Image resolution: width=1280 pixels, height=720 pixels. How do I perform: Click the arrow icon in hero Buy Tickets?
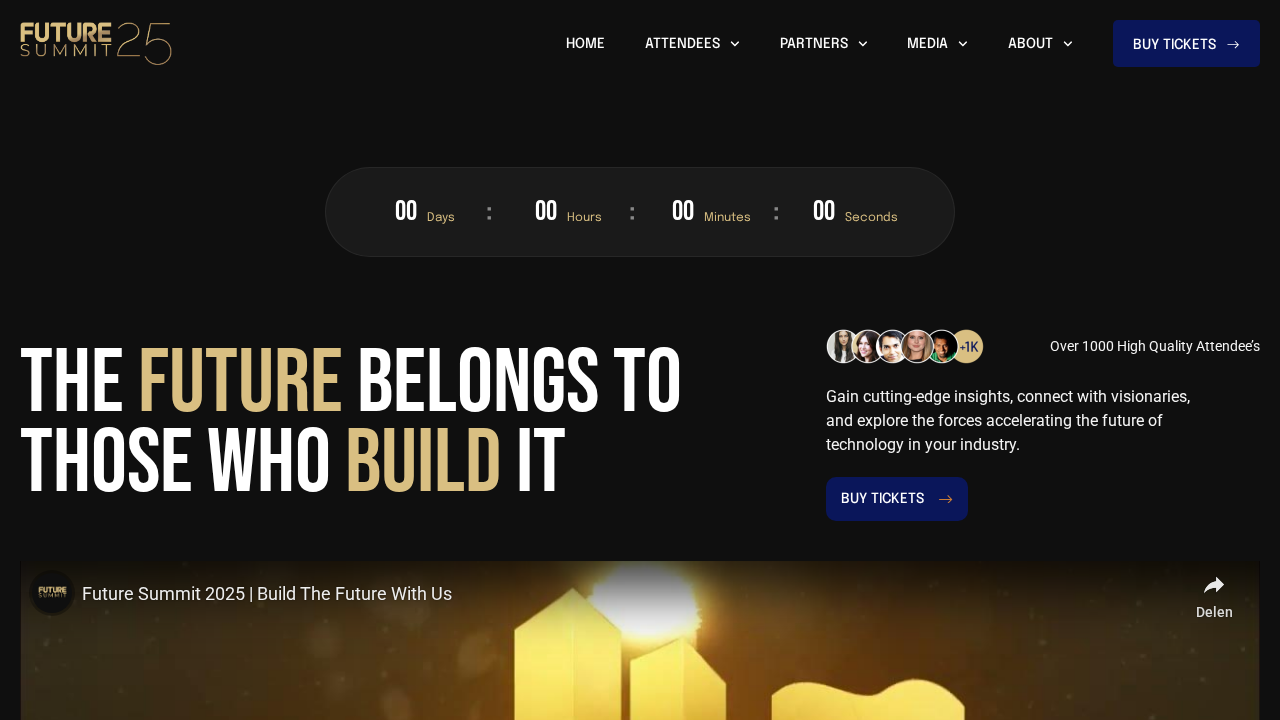click(x=945, y=499)
